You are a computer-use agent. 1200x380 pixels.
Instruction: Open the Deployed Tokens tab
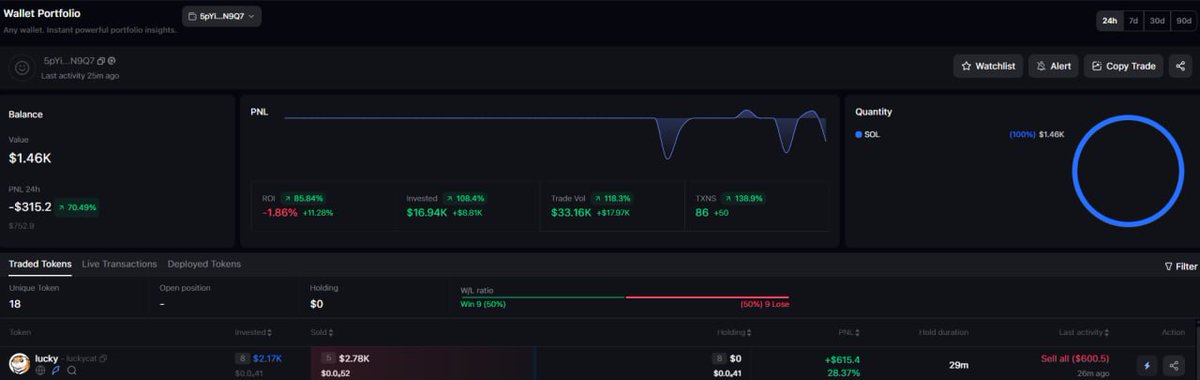(204, 264)
